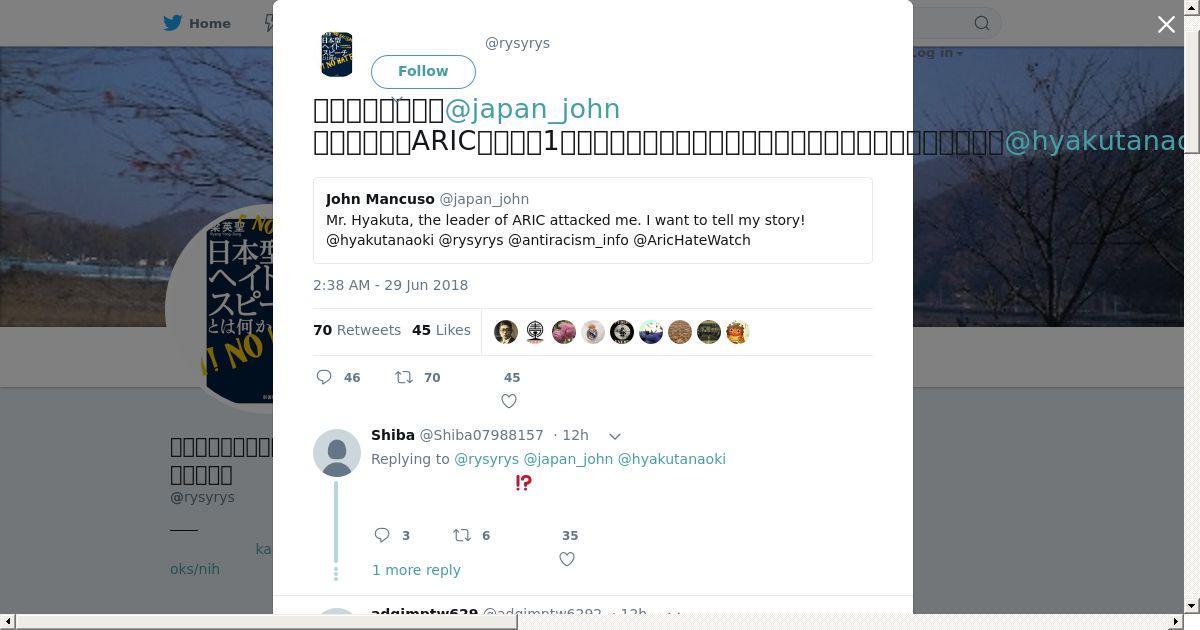Image resolution: width=1200 pixels, height=630 pixels.
Task: Open the @rysyrys profile avatar in the tweet header
Action: point(337,54)
